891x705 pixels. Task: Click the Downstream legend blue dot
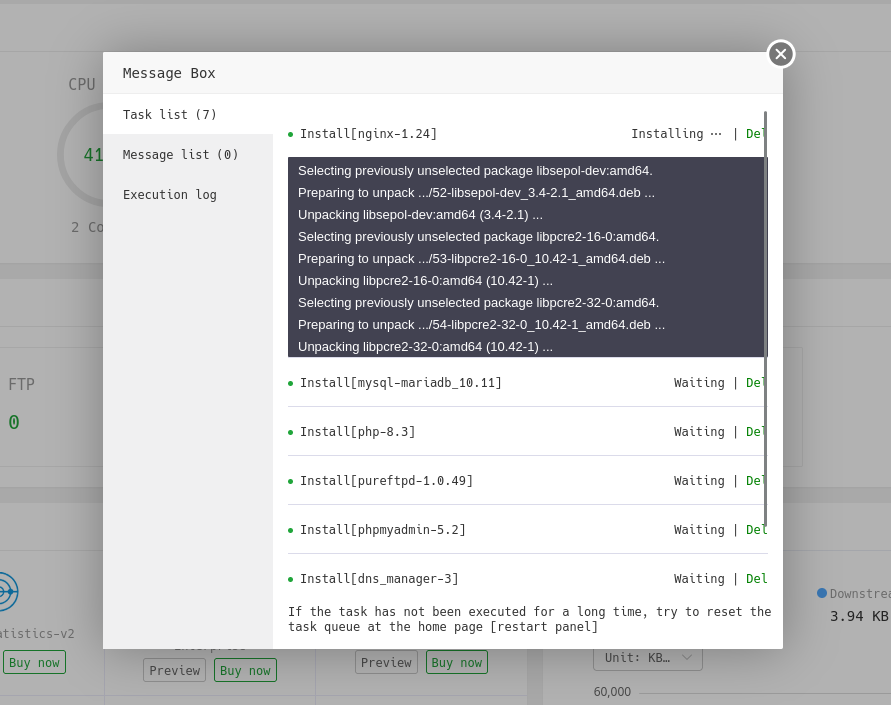(x=822, y=593)
